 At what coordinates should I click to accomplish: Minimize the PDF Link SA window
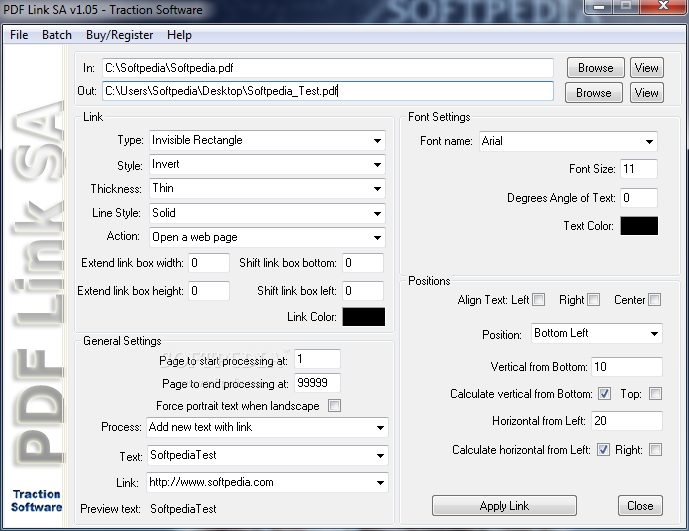[599, 6]
